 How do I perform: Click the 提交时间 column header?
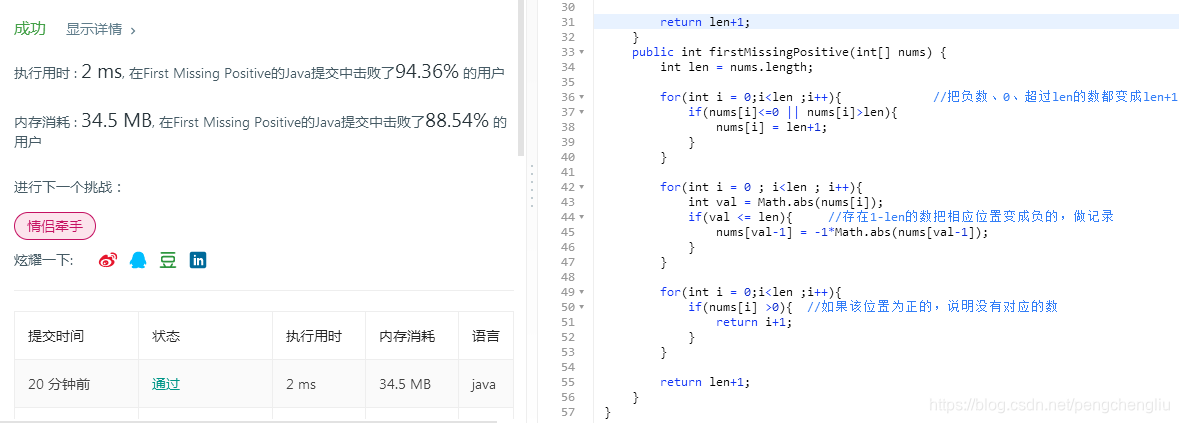[x=77, y=336]
